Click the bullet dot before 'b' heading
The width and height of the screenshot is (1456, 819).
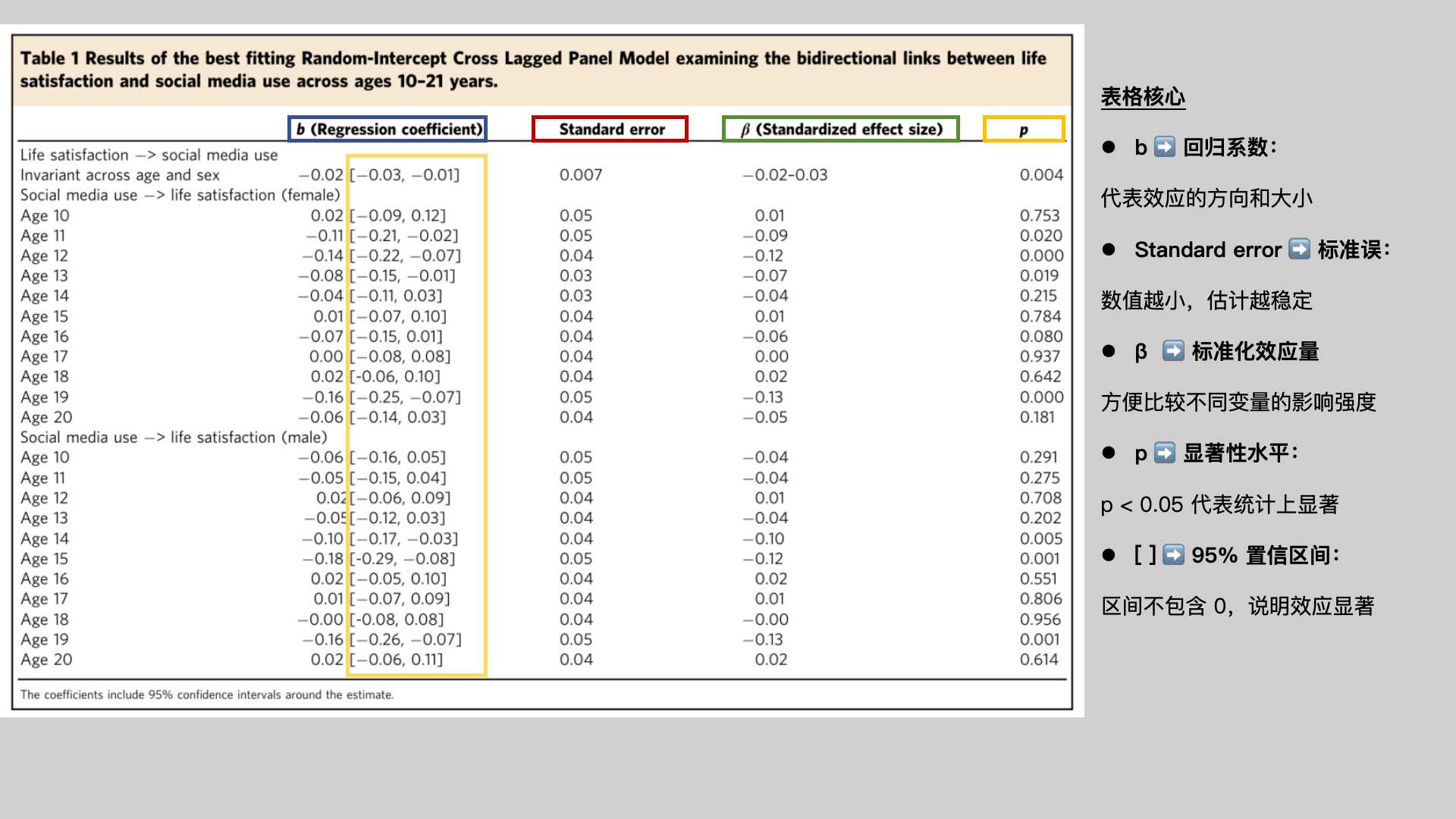click(1109, 147)
